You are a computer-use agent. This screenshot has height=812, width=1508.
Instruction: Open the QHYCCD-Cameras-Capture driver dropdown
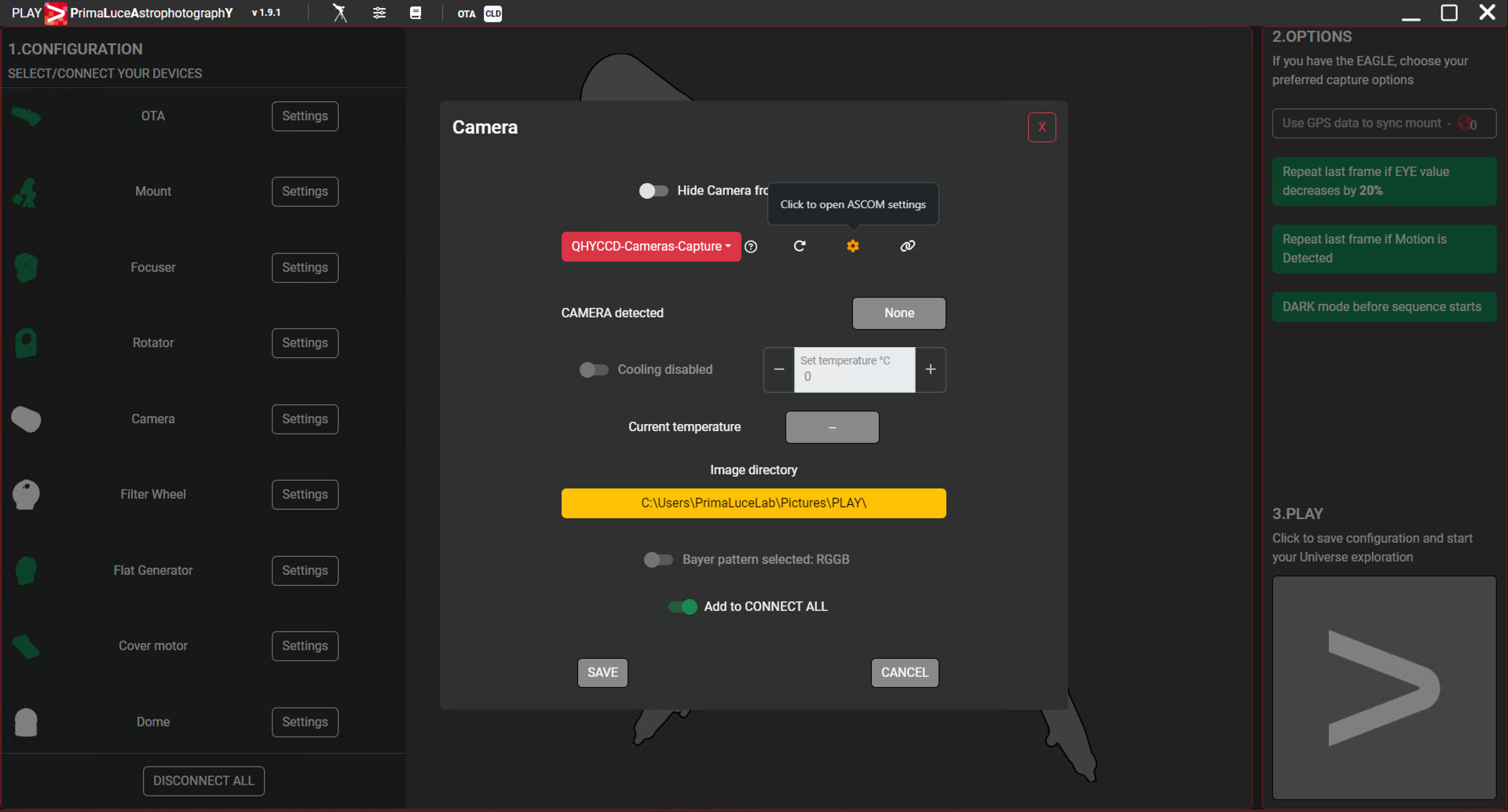pyautogui.click(x=650, y=246)
